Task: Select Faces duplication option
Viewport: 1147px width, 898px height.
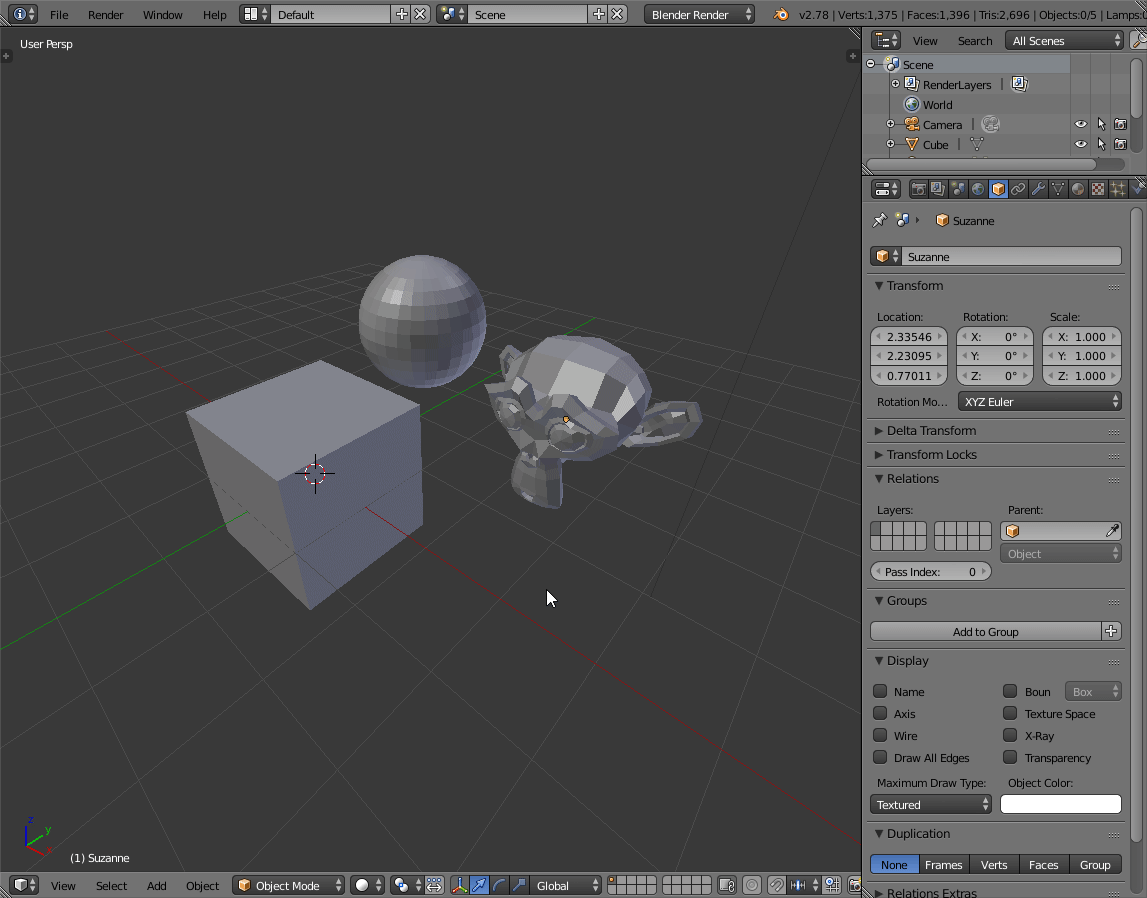Action: [1044, 864]
